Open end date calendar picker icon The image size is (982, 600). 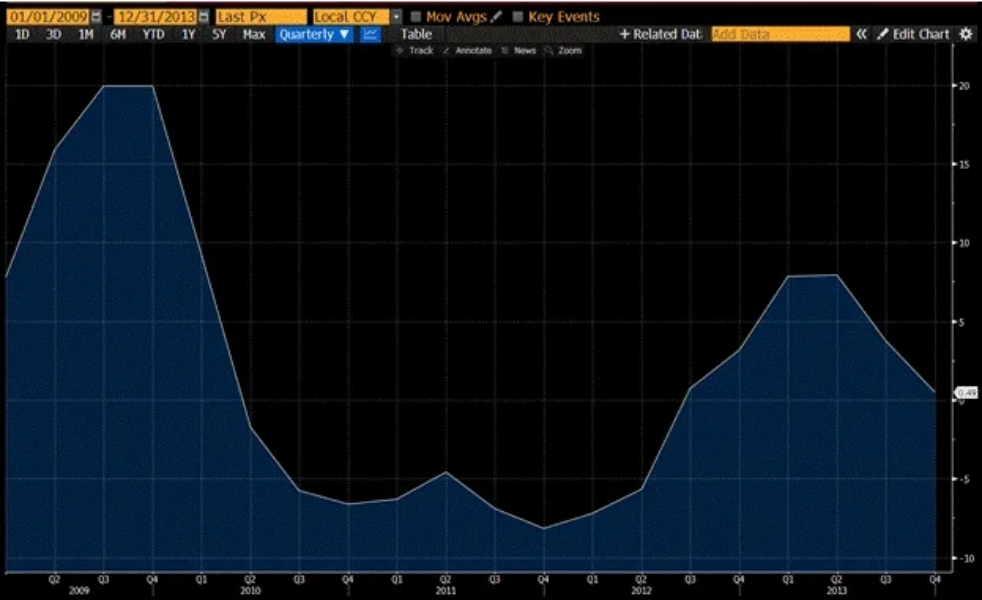coord(204,17)
